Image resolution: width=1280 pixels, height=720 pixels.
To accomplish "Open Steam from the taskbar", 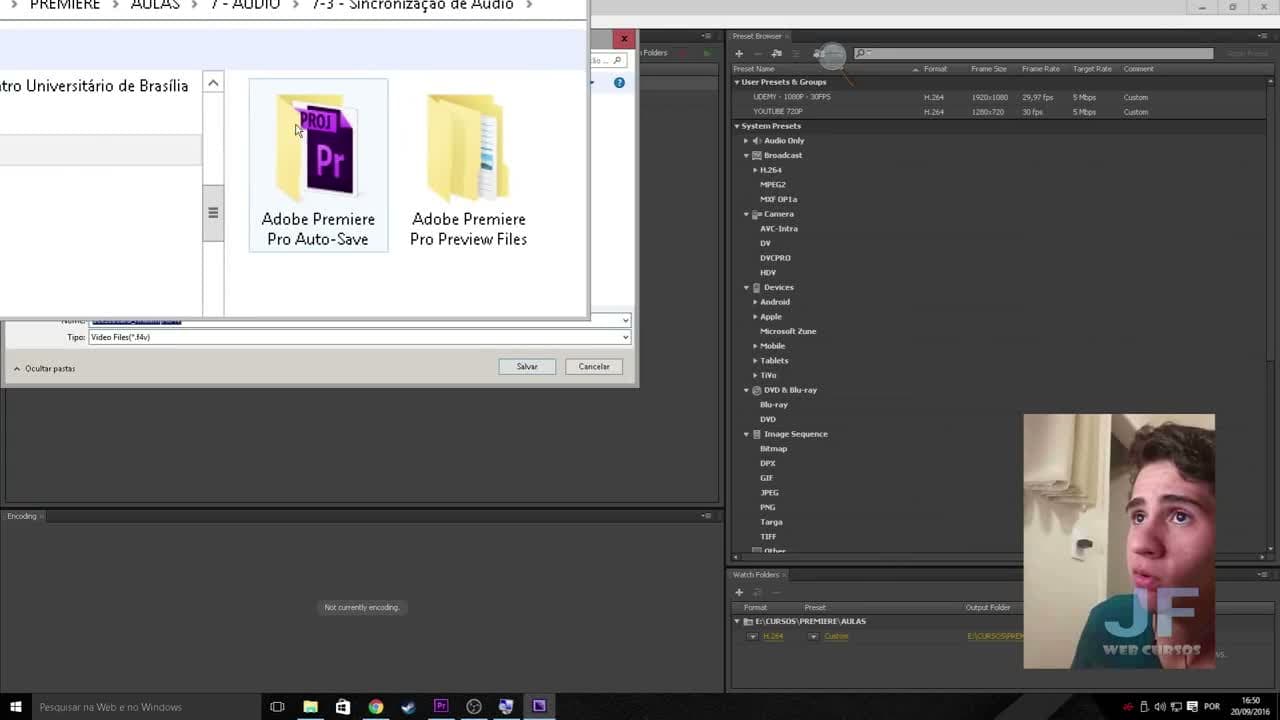I will [x=408, y=707].
